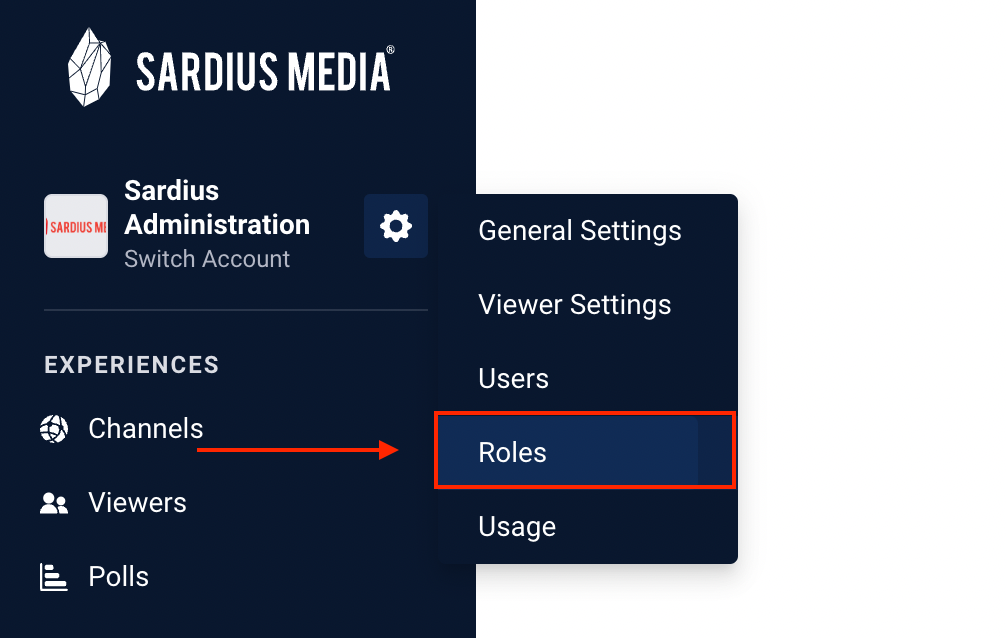Click the EXPERIENCES section heading
The image size is (1006, 638).
(x=132, y=365)
